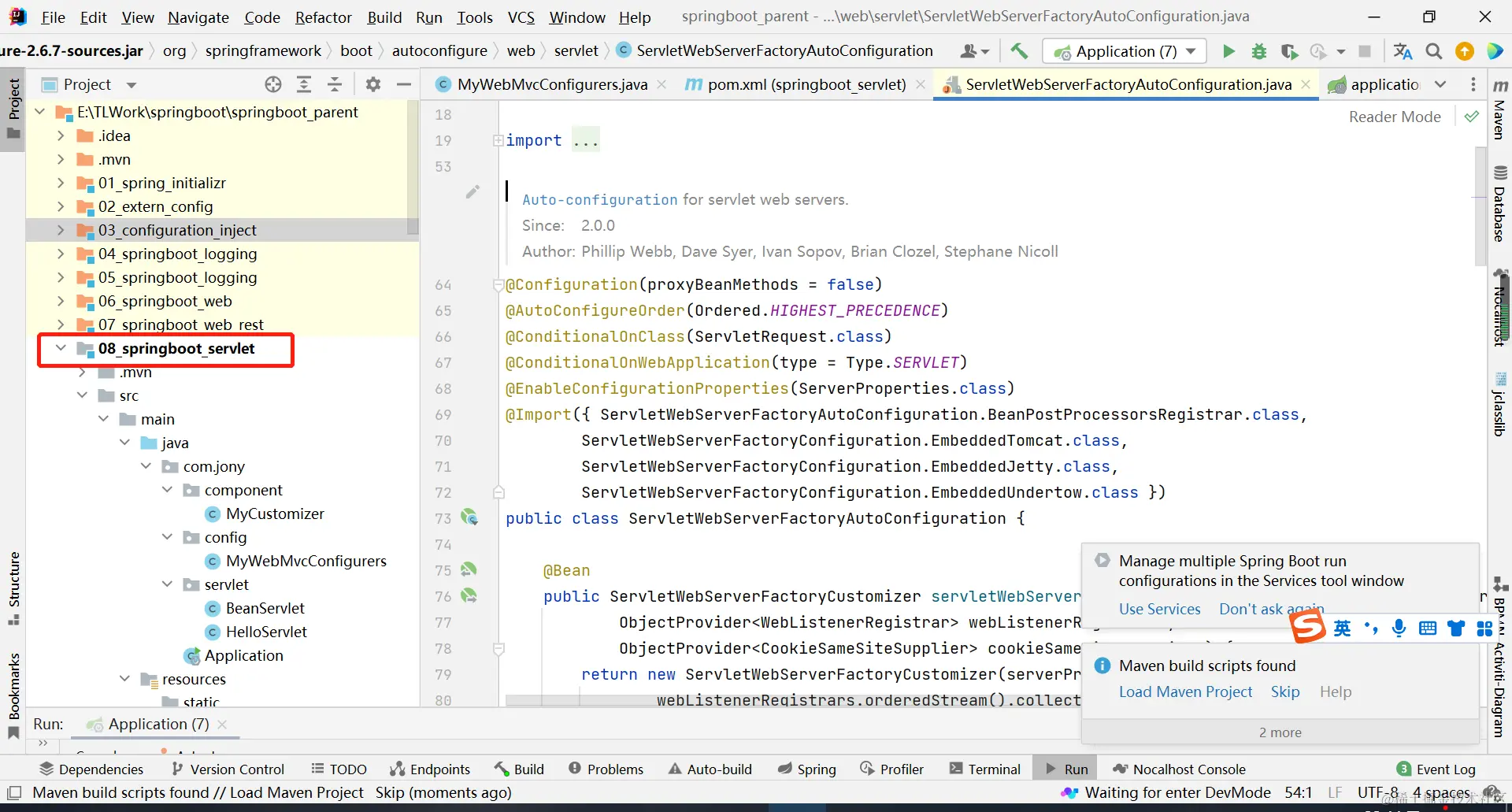Run Application (7) with the green play icon

pyautogui.click(x=1228, y=51)
